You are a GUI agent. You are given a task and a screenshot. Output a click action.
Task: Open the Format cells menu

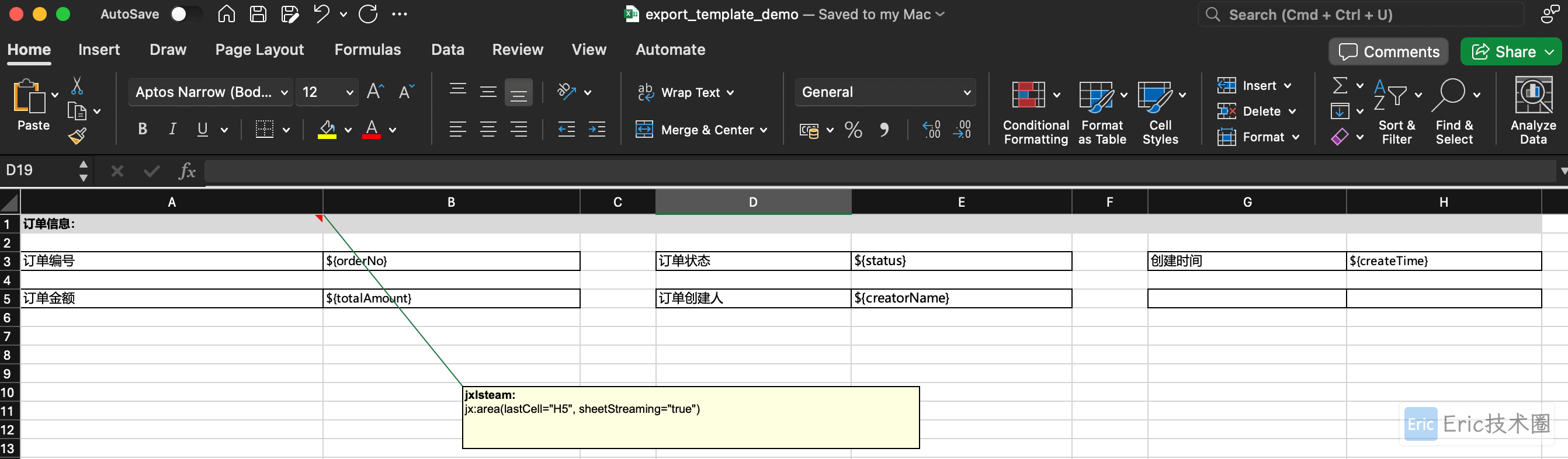click(1258, 137)
